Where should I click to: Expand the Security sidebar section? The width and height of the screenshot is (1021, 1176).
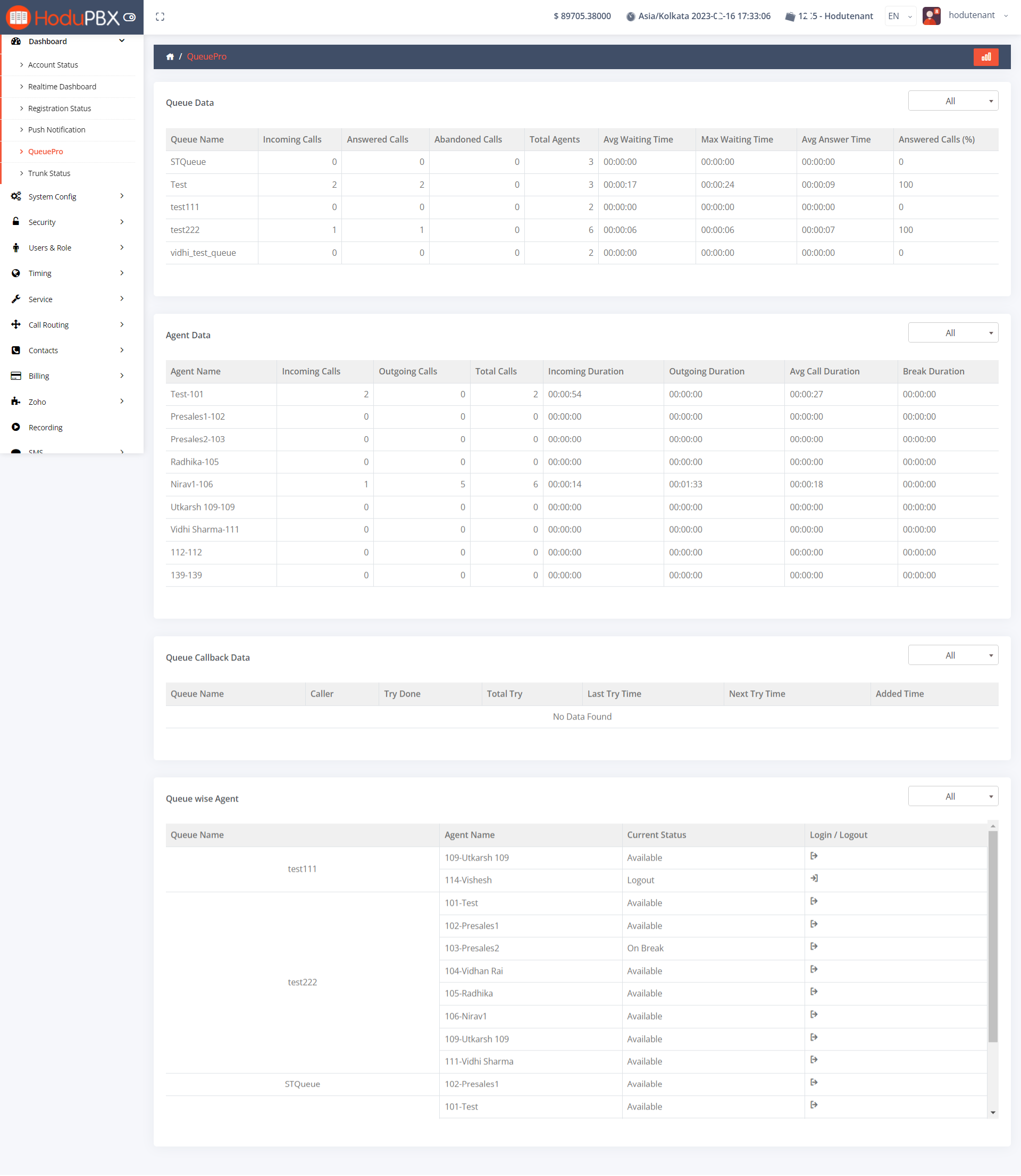point(41,222)
